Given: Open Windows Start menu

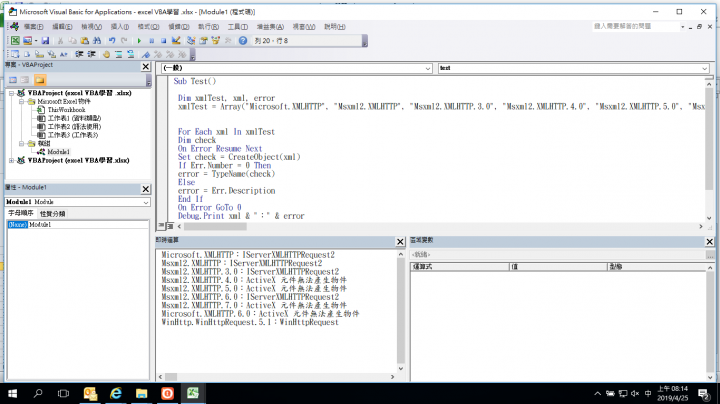Looking at the screenshot, I should pos(12,393).
